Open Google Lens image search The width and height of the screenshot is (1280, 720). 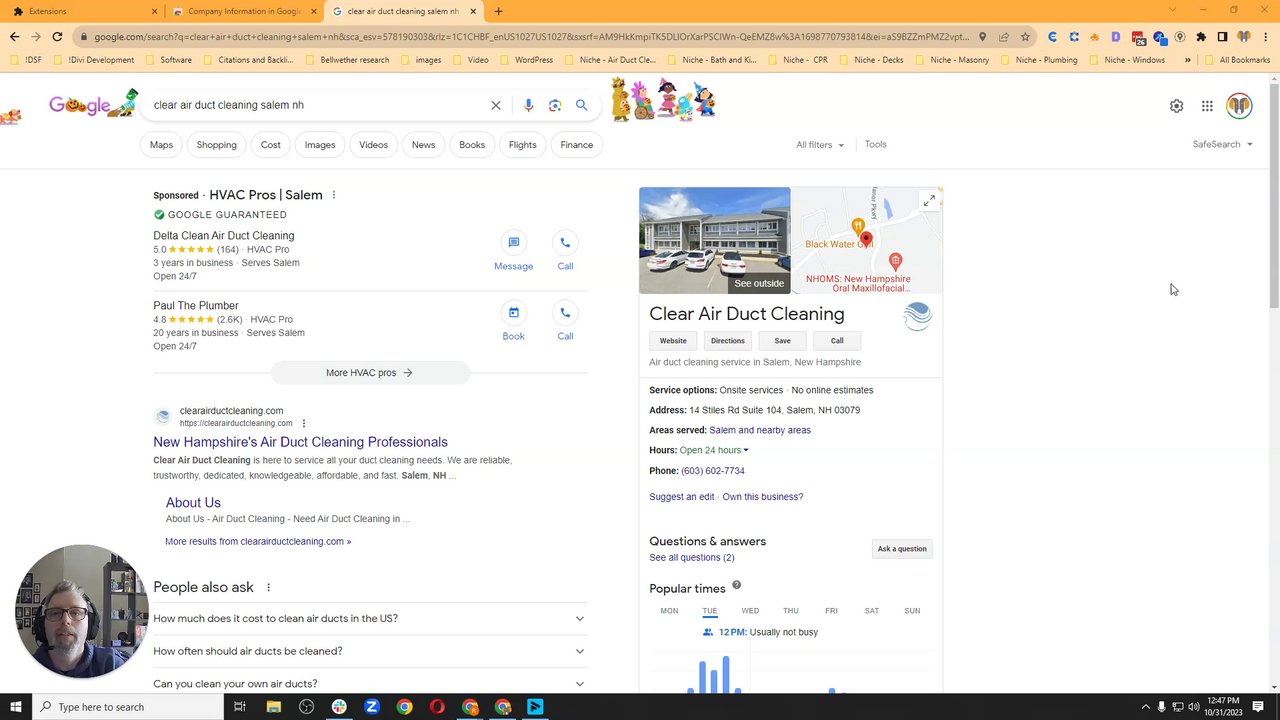[555, 105]
